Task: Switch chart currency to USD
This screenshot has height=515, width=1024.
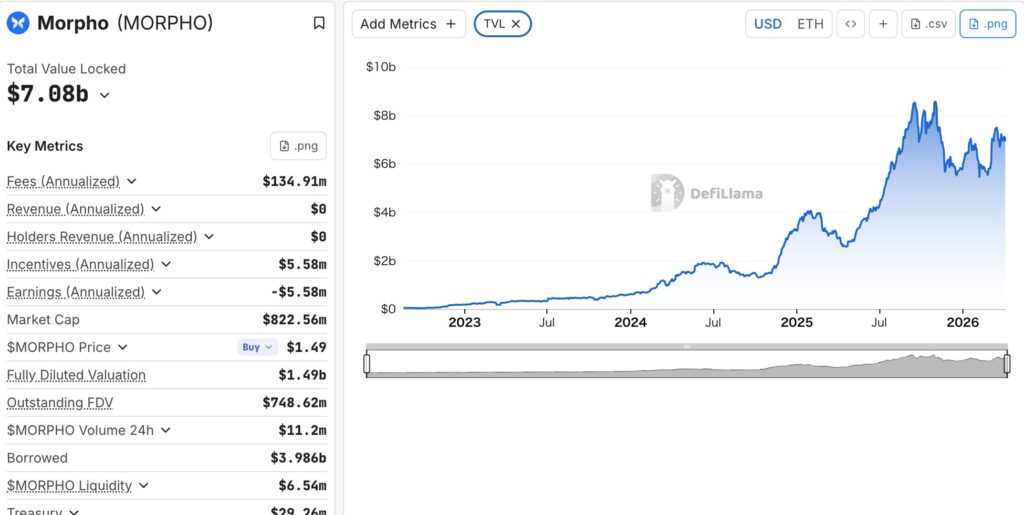Action: tap(768, 24)
